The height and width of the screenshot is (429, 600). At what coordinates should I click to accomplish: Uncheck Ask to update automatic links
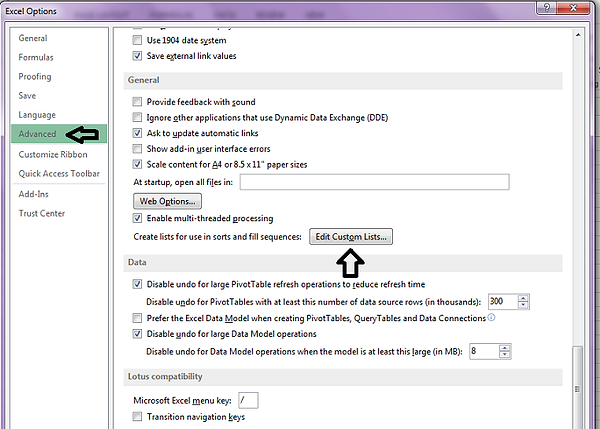(x=137, y=133)
